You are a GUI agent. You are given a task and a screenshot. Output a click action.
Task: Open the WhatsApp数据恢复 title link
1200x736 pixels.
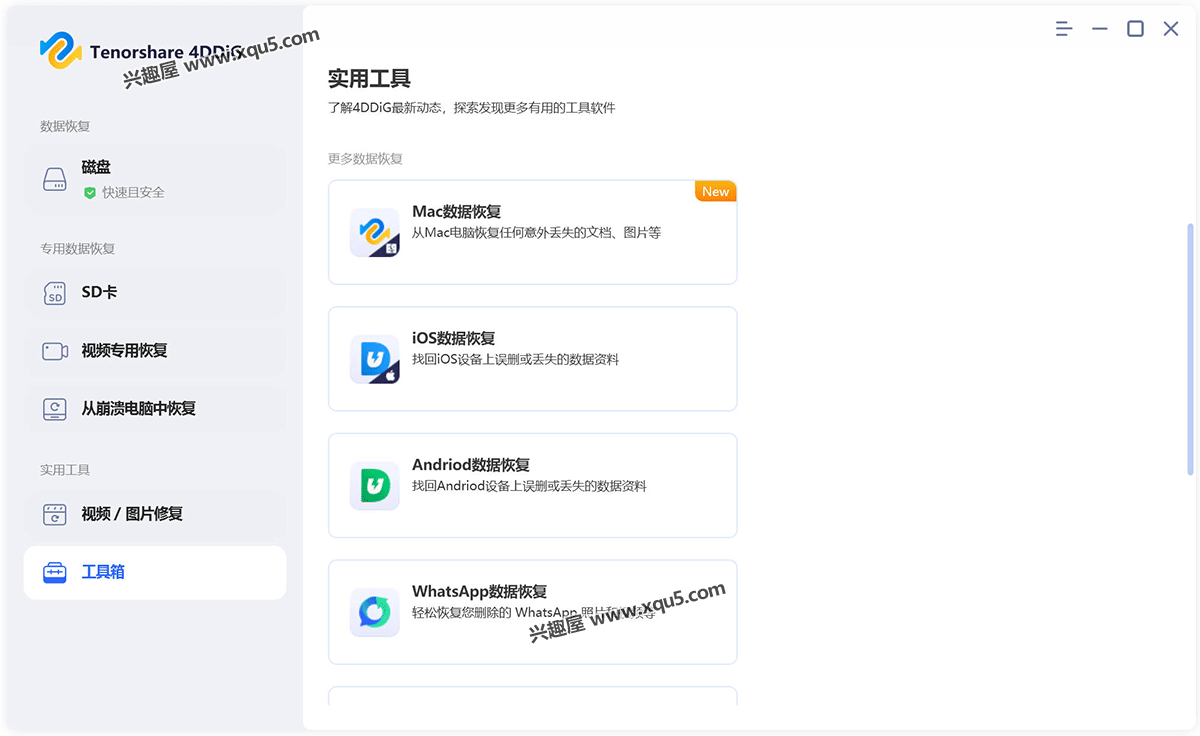pos(479,591)
